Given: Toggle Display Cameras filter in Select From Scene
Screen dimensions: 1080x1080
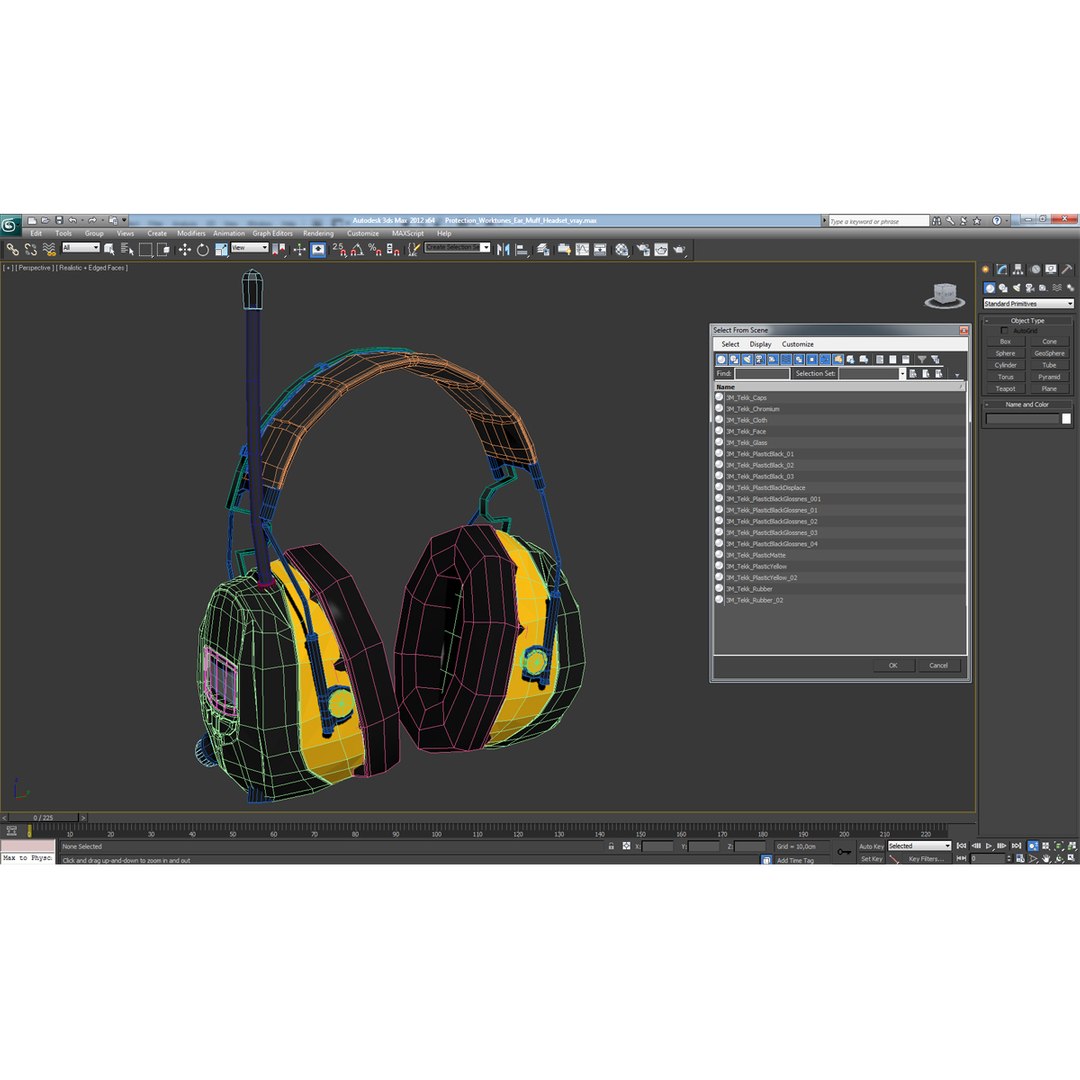Looking at the screenshot, I should click(x=760, y=360).
